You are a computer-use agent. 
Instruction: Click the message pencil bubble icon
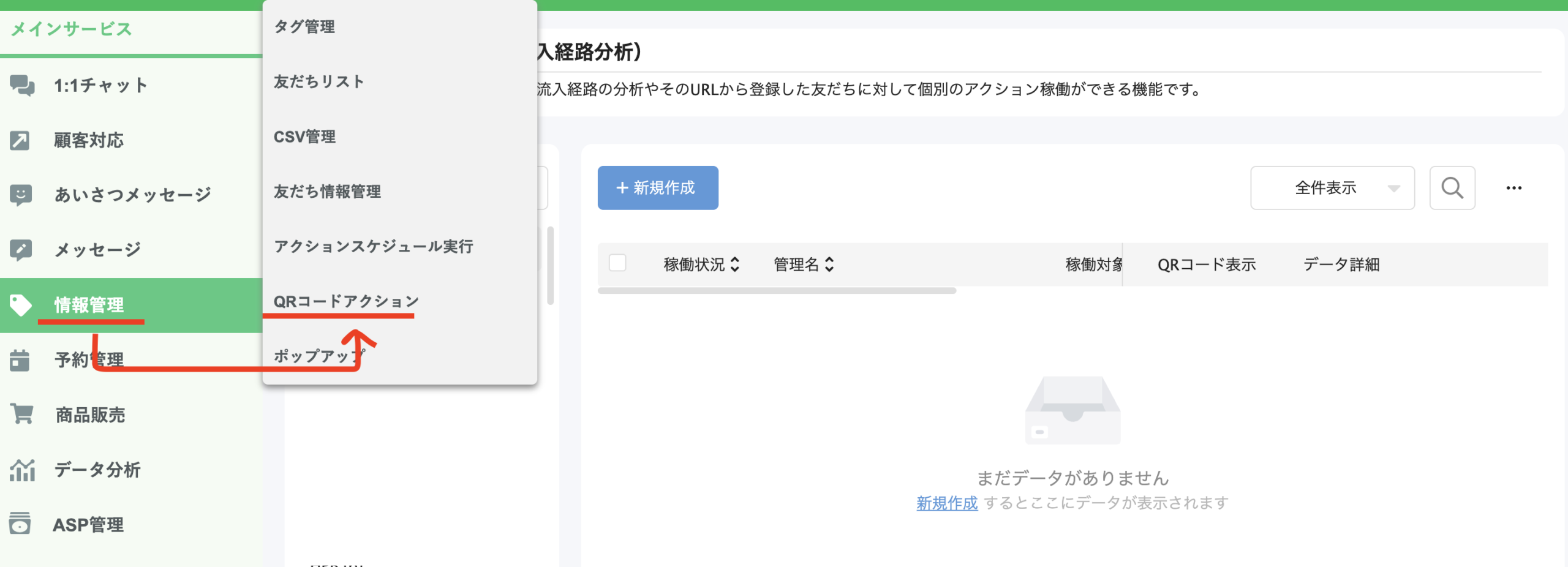click(21, 249)
